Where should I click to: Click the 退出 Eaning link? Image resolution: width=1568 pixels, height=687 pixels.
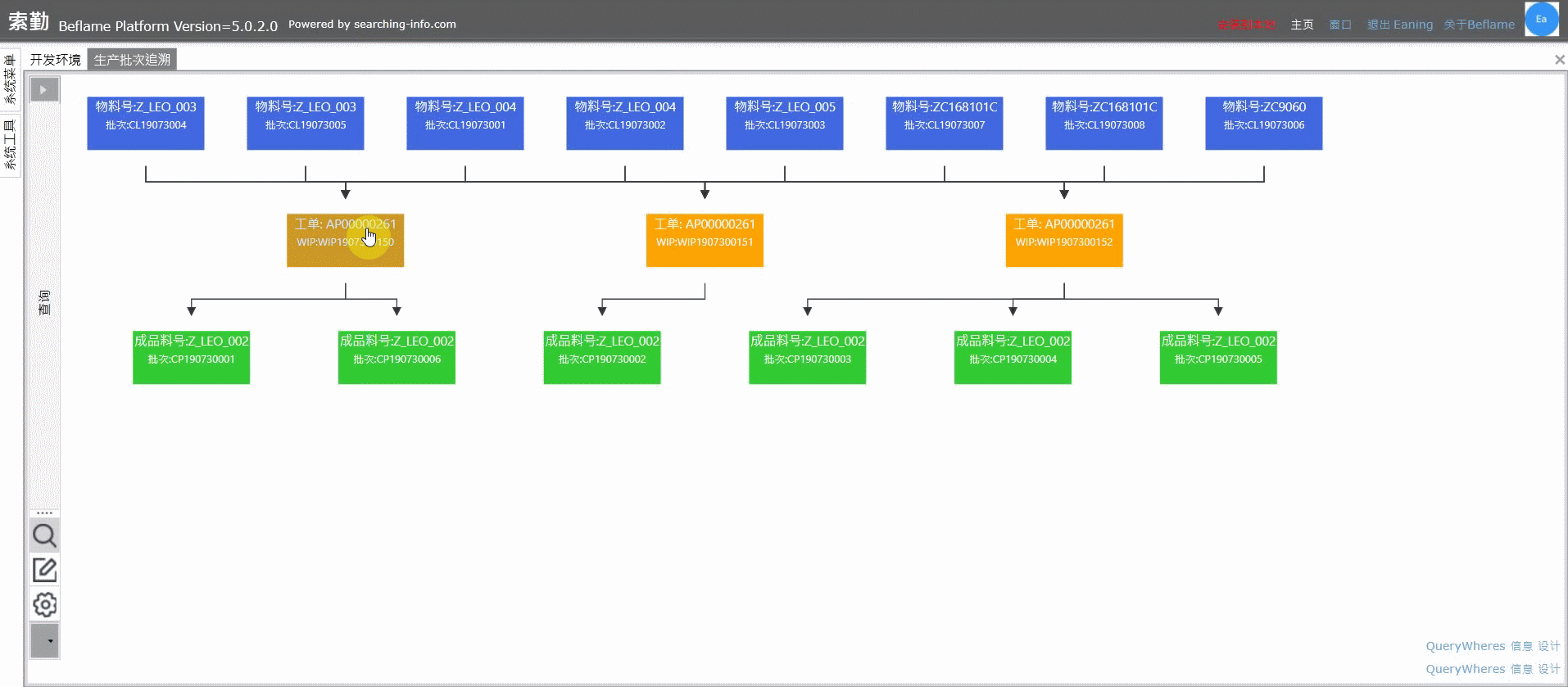coord(1400,25)
